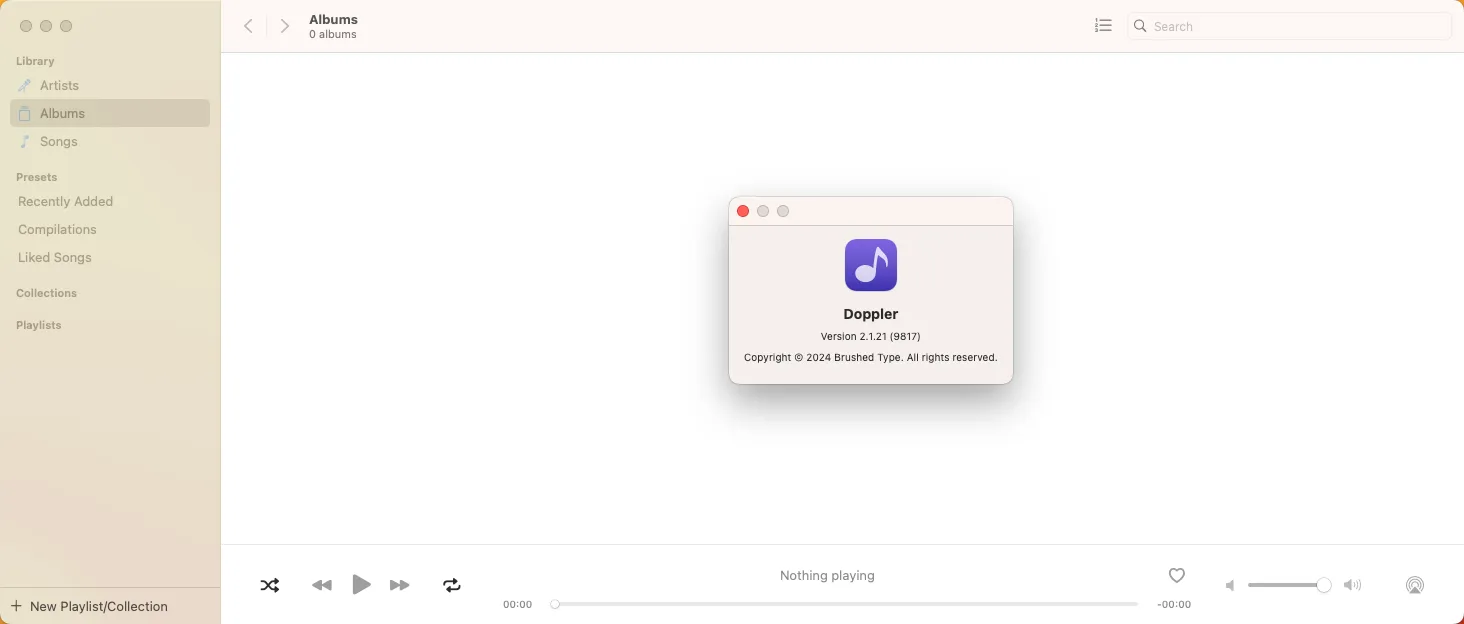Toggle repeat mode
The height and width of the screenshot is (624, 1464).
point(452,585)
